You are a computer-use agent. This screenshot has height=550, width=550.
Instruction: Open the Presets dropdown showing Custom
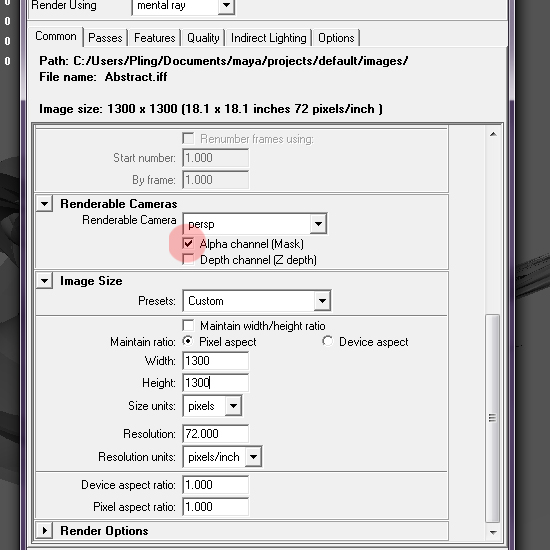click(256, 301)
